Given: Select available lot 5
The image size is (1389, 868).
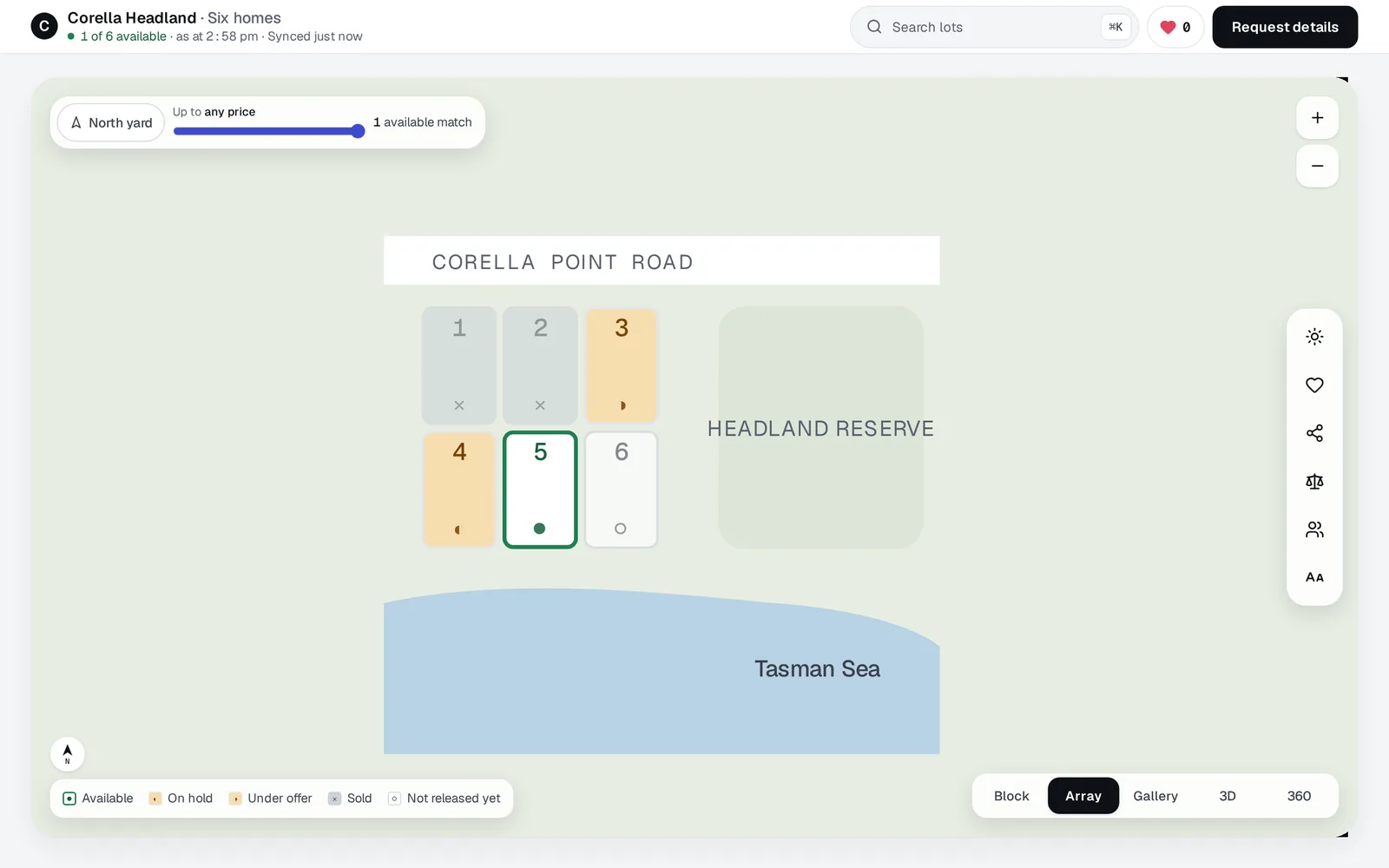Looking at the screenshot, I should point(540,490).
